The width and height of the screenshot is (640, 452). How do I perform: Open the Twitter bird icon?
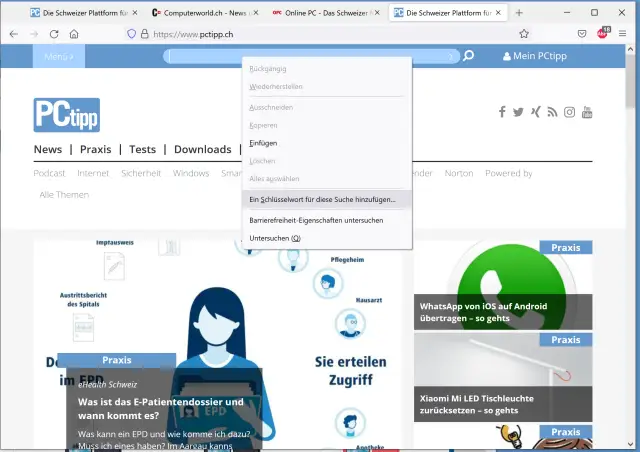click(518, 112)
